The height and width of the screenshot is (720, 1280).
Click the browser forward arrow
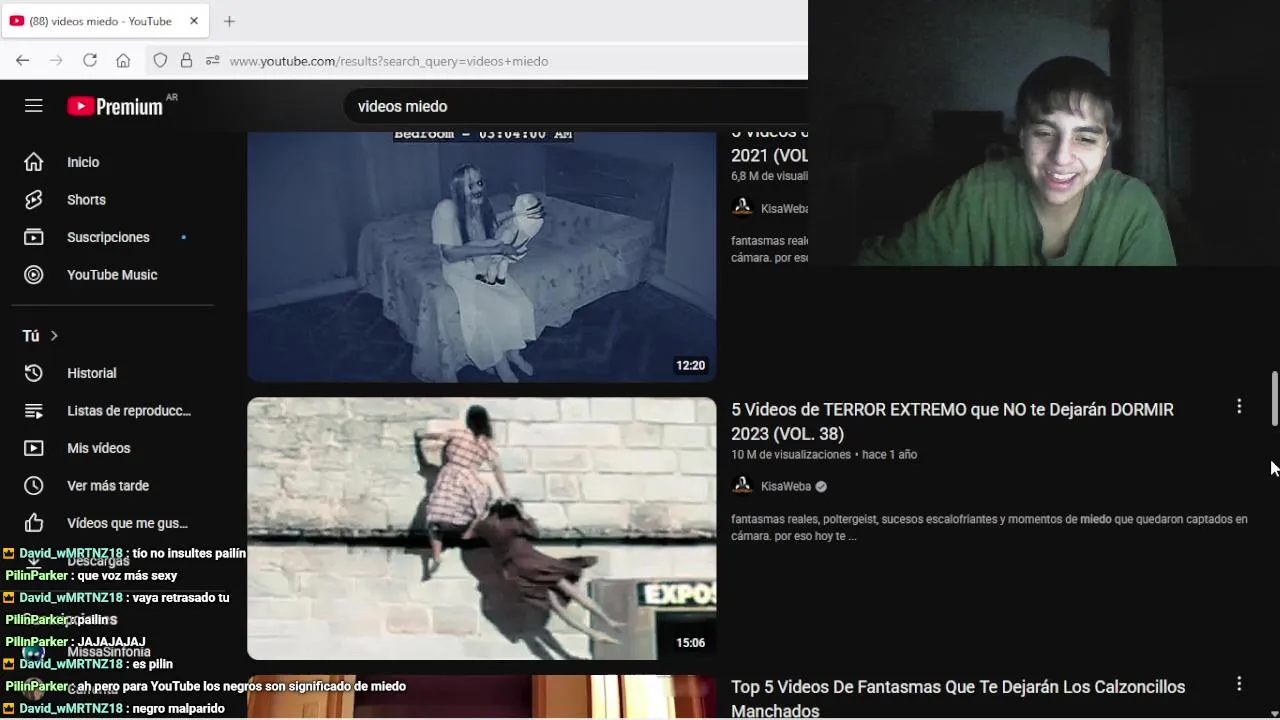pos(56,61)
